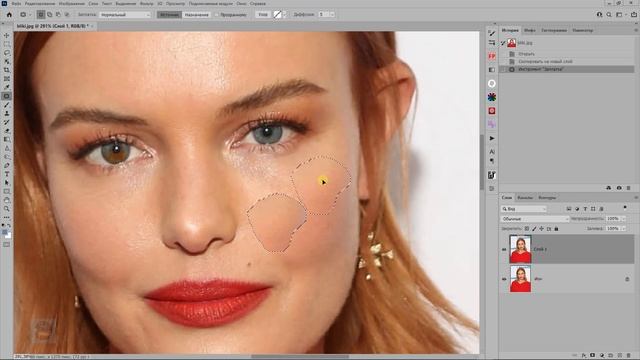Open the layer filter kind dropdown
Viewport: 640px width, 360px height.
click(x=524, y=209)
